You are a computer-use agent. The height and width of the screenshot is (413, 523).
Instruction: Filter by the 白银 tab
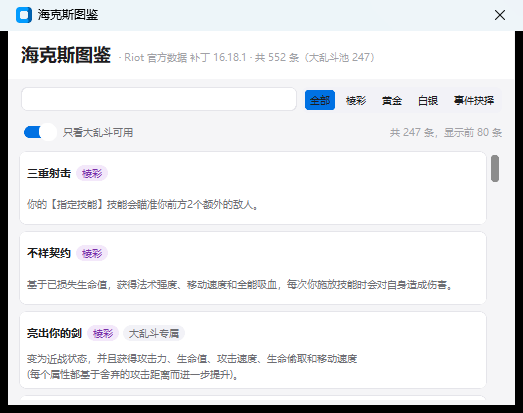(428, 100)
